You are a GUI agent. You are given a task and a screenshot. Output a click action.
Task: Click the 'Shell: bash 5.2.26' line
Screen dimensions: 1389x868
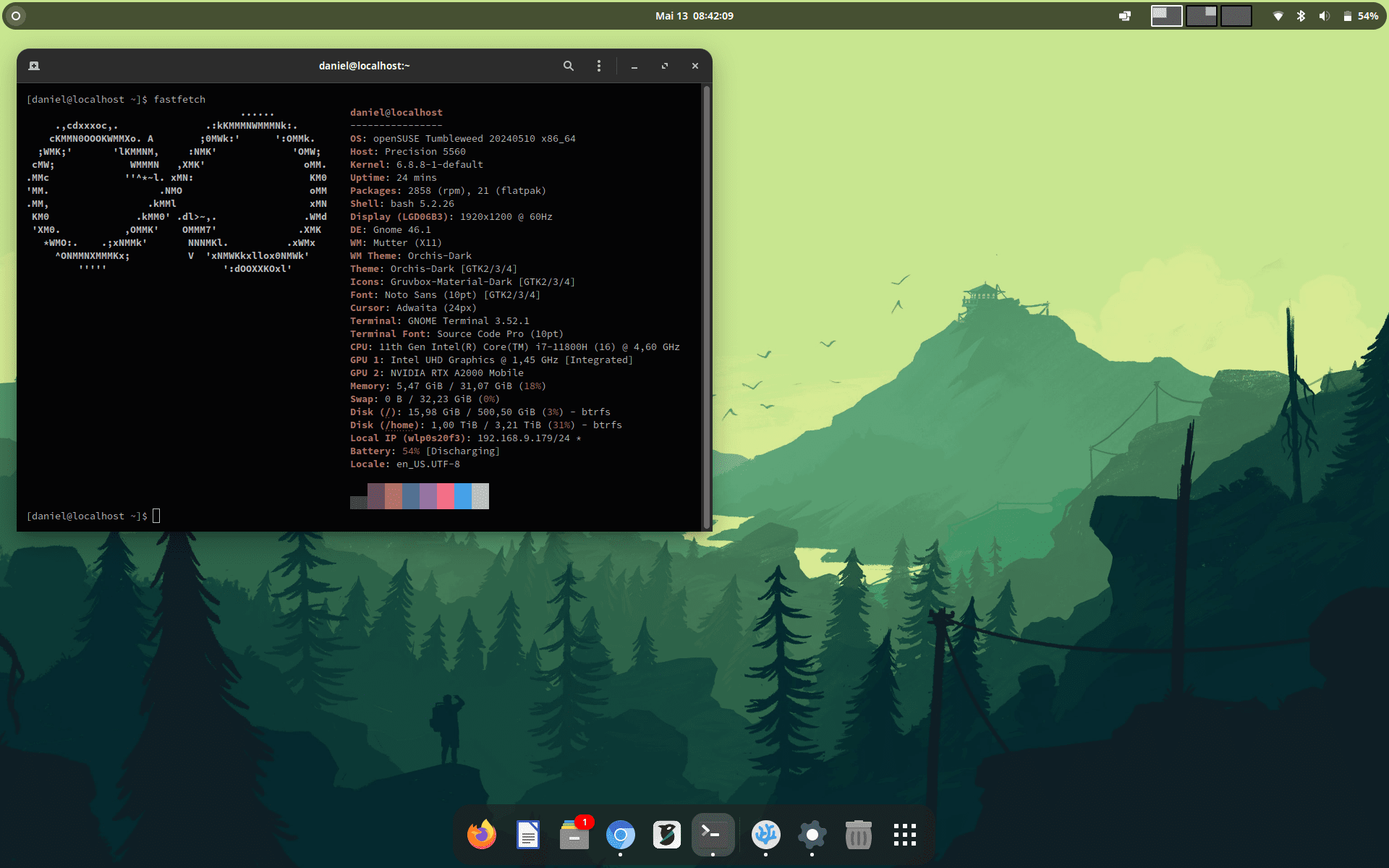pyautogui.click(x=402, y=203)
